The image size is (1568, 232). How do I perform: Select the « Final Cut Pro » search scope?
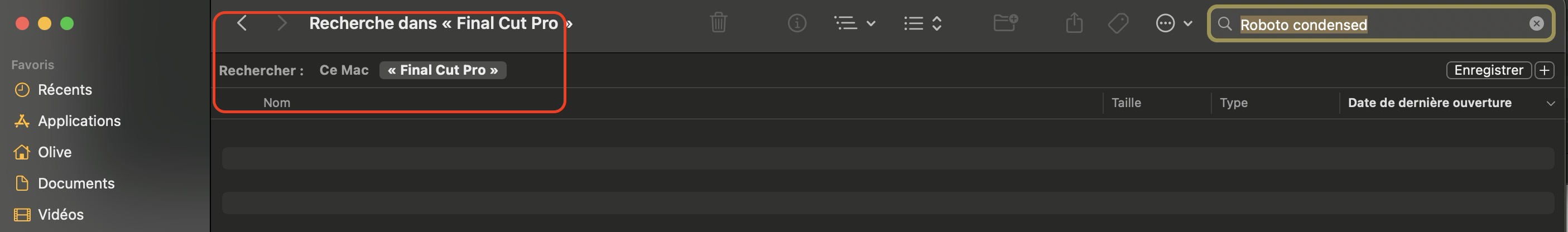[442, 70]
